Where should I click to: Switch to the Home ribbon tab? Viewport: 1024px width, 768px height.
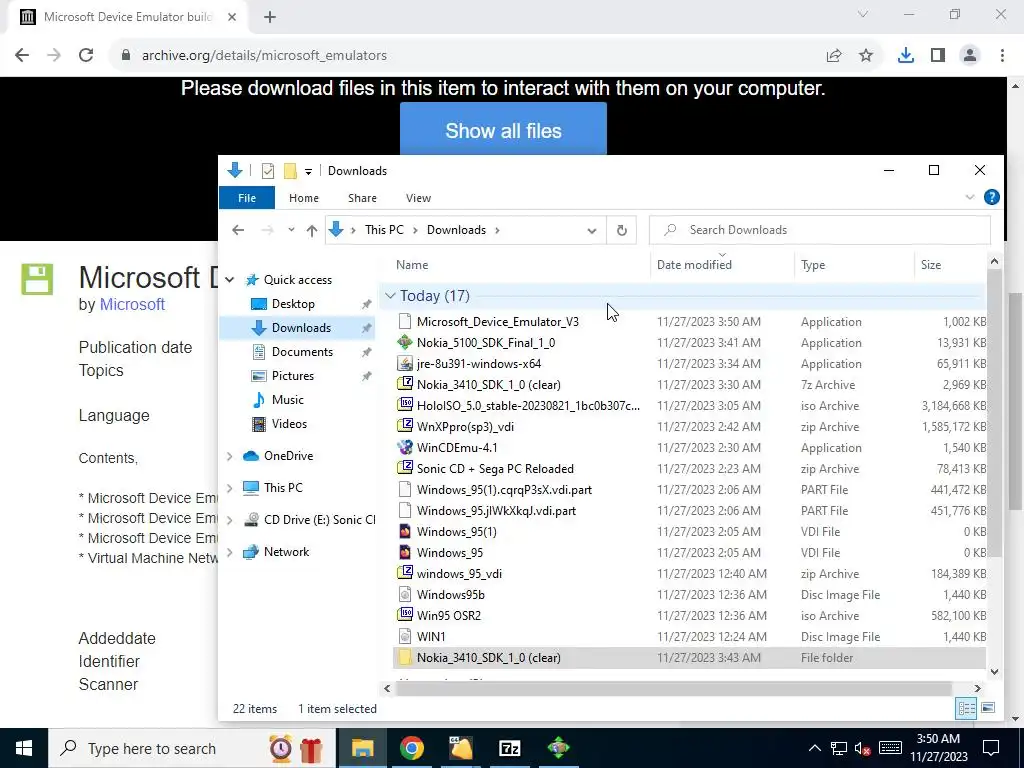click(304, 198)
